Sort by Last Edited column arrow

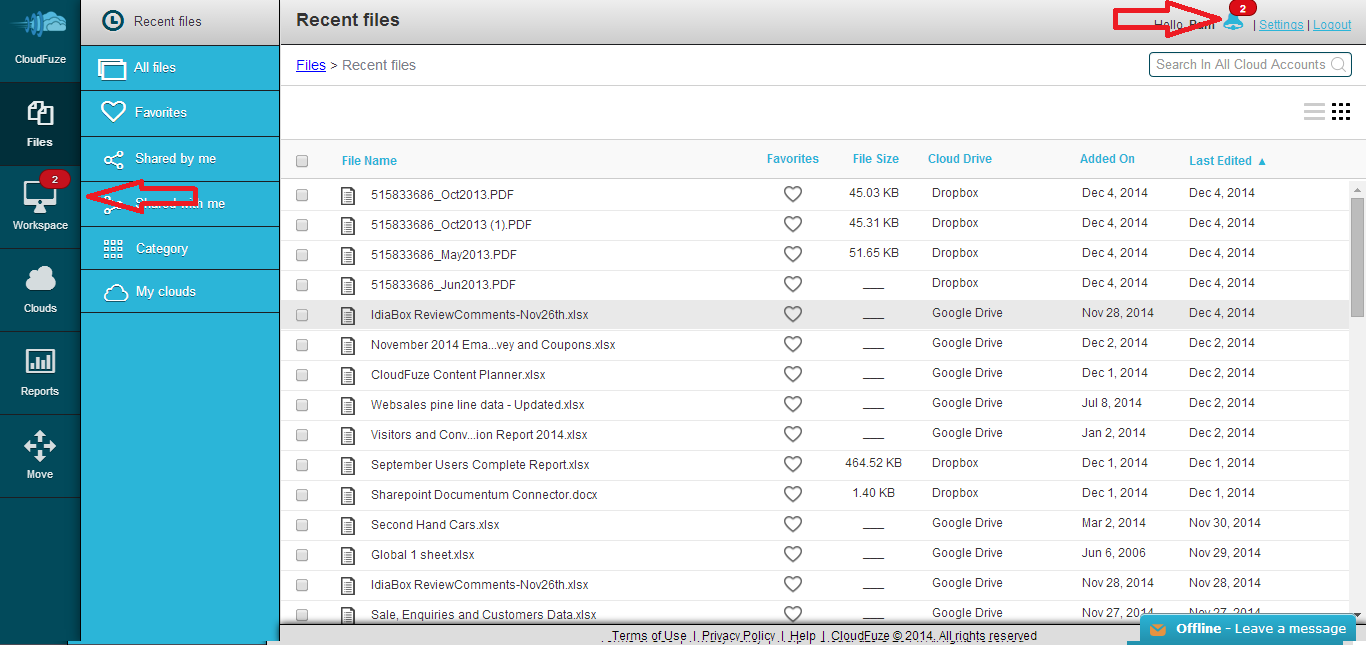coord(1262,161)
